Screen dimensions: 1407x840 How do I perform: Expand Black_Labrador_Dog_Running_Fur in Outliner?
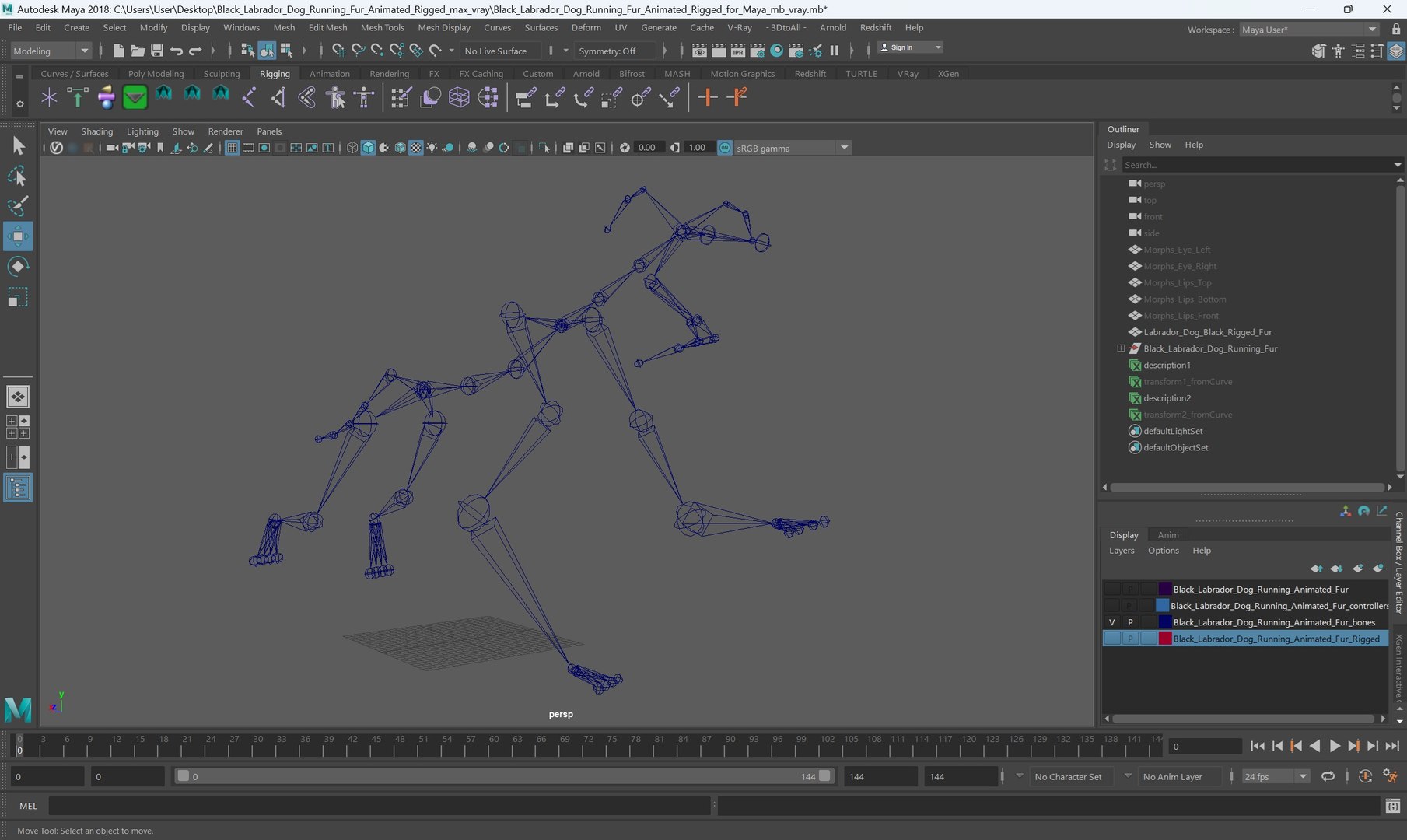coord(1121,348)
